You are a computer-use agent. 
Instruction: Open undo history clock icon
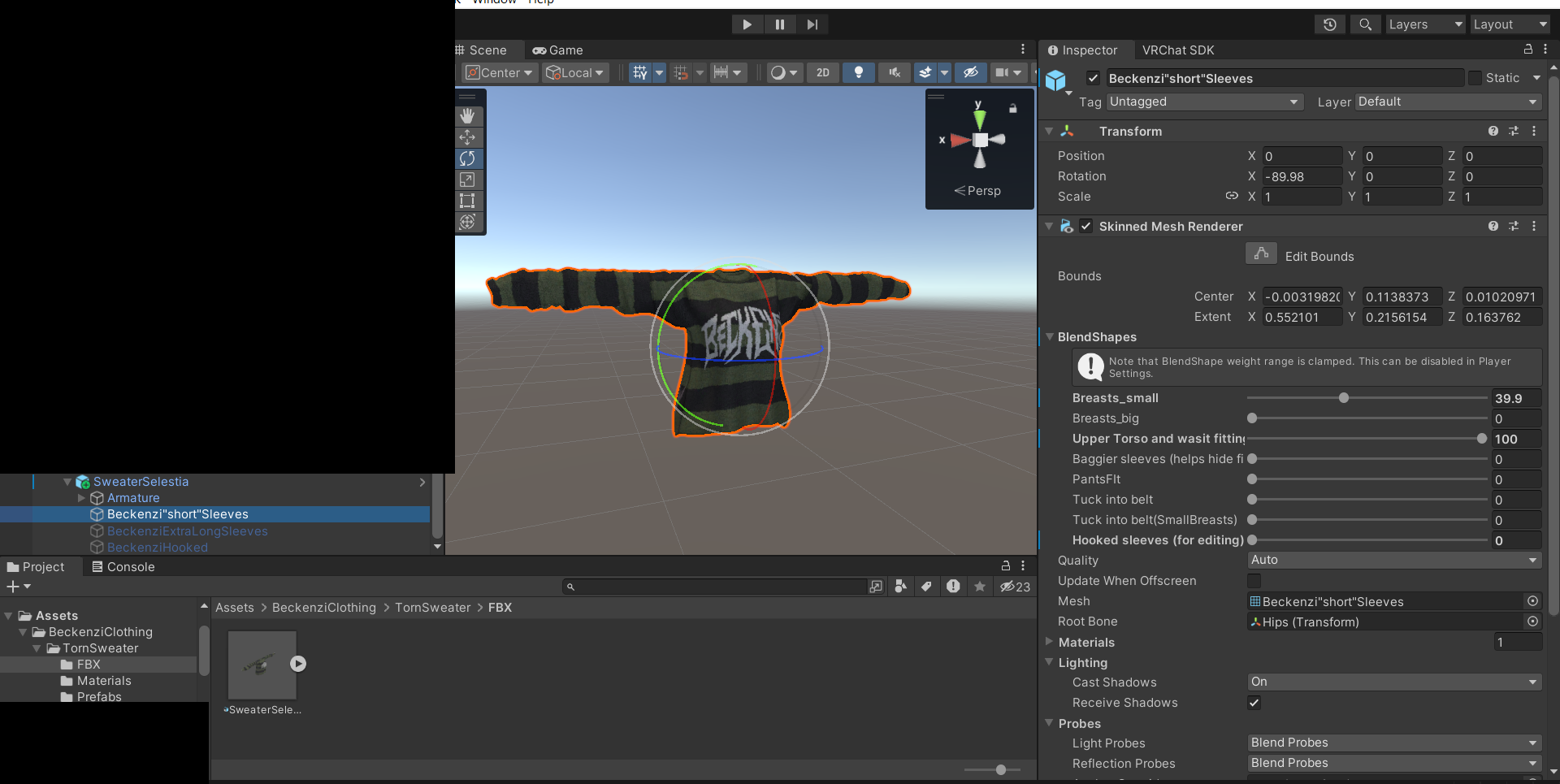[1330, 24]
